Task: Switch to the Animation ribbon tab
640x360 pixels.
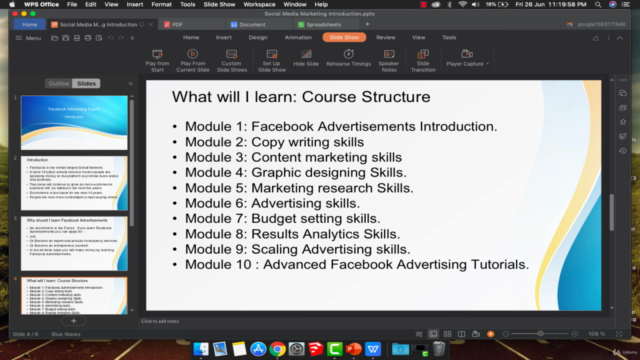Action: 298,37
